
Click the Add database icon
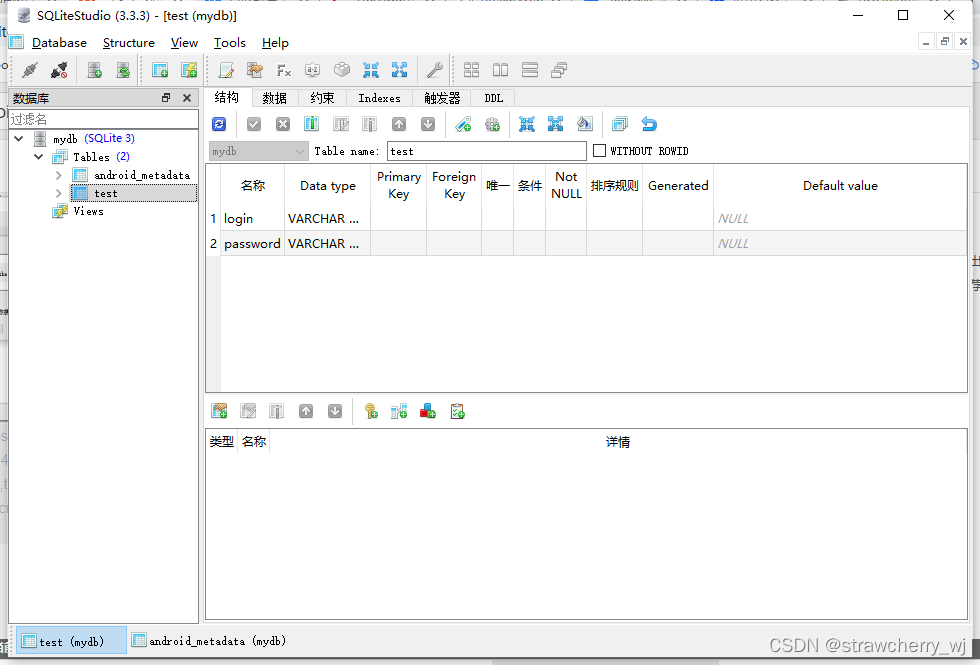(94, 70)
